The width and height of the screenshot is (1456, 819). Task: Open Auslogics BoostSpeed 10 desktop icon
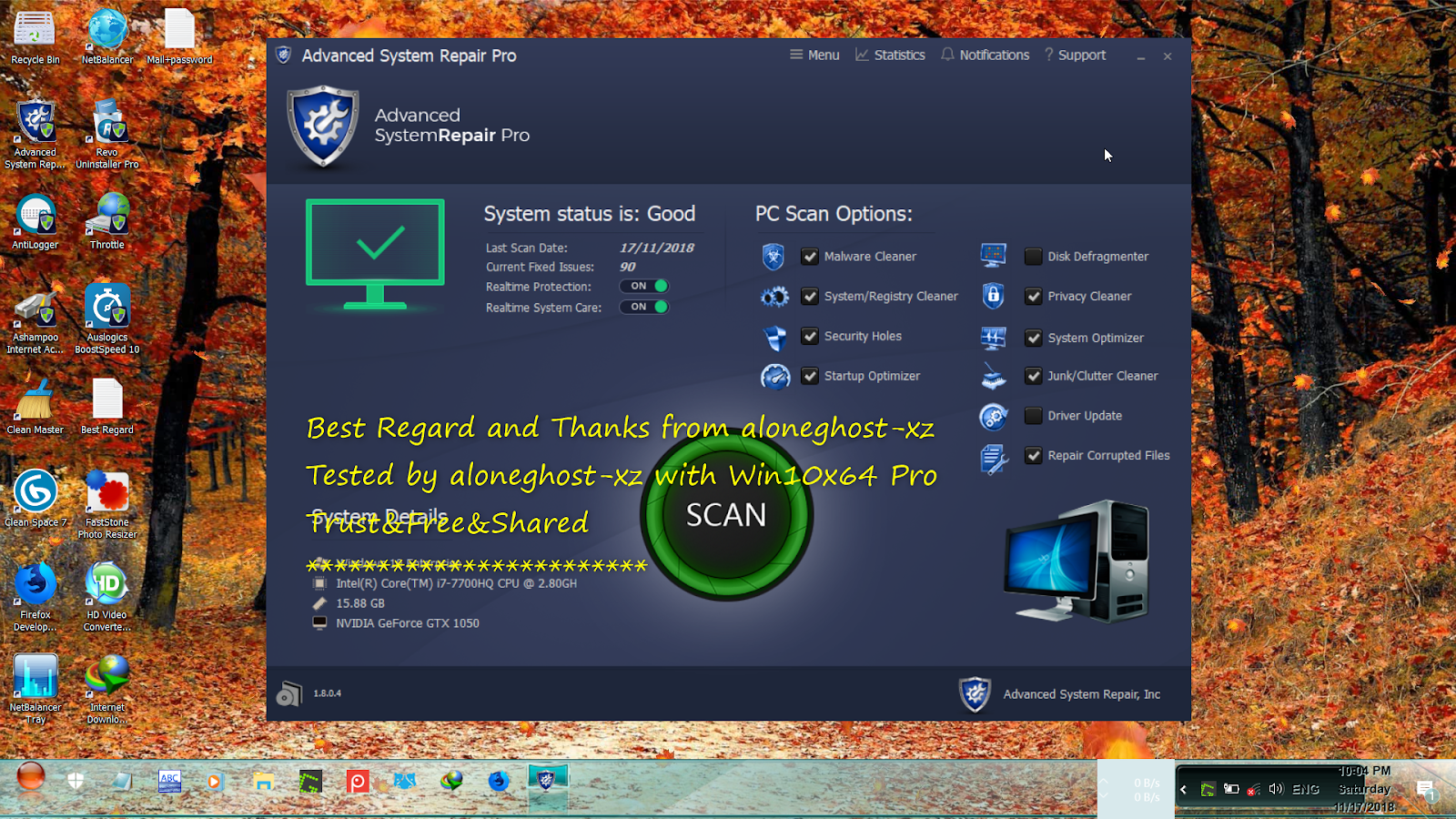(107, 318)
